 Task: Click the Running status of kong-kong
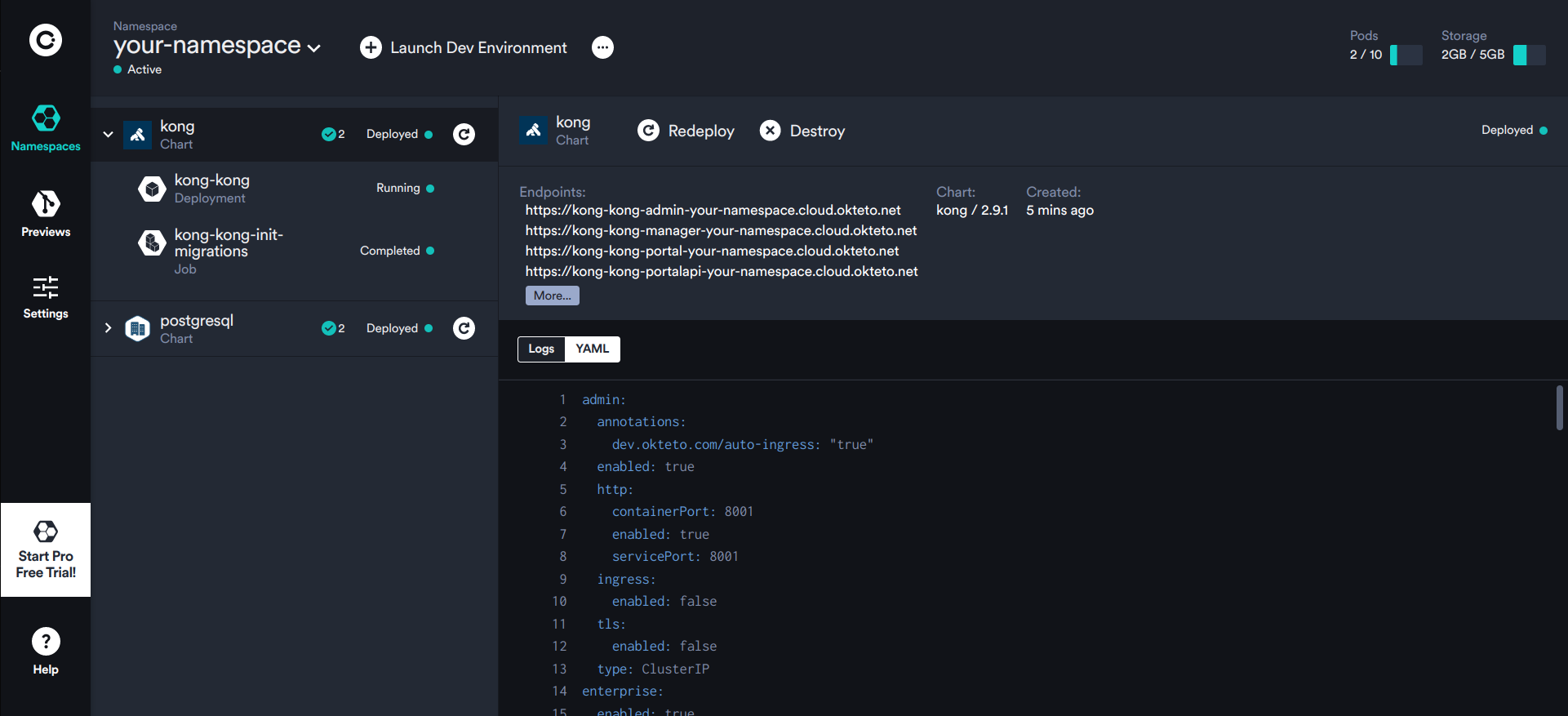tap(405, 188)
